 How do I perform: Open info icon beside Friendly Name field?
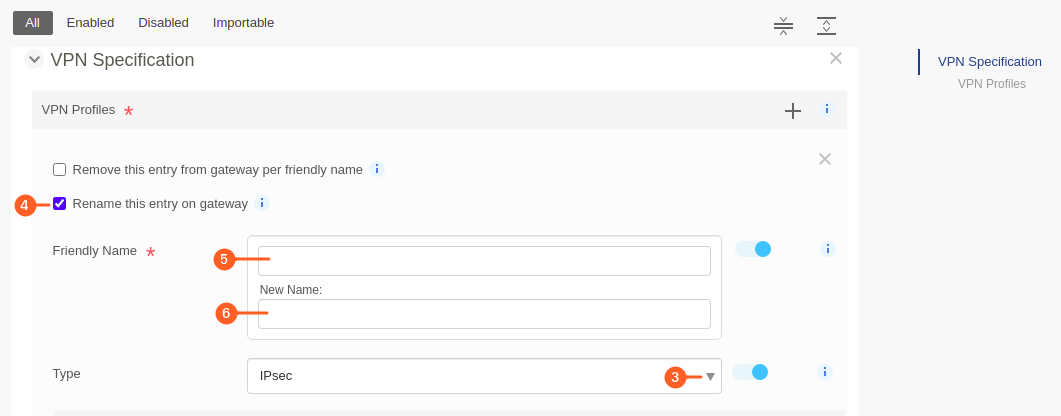828,249
